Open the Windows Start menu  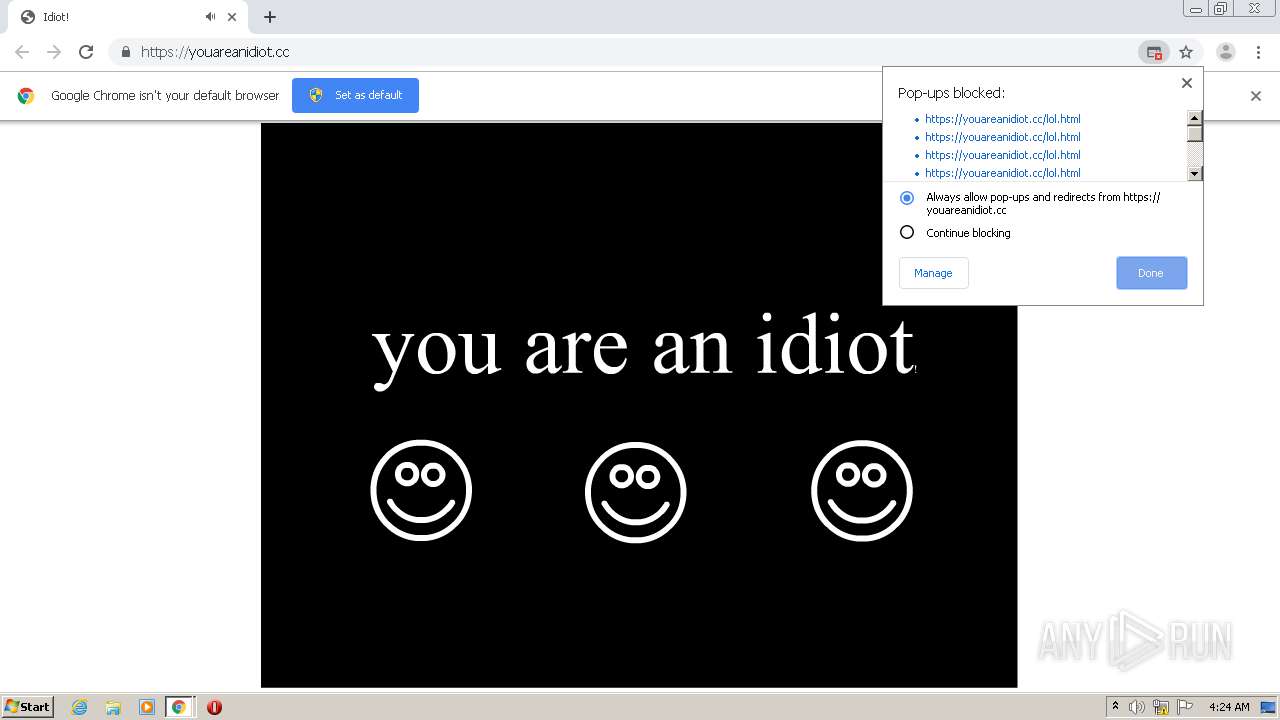pos(27,707)
